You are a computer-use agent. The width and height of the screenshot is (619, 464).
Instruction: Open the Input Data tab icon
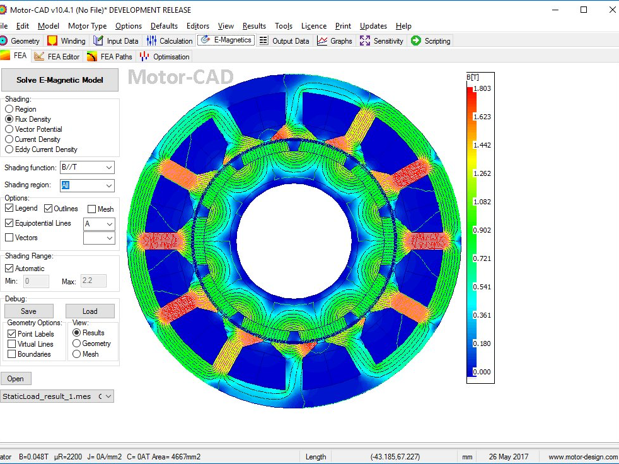(98, 41)
